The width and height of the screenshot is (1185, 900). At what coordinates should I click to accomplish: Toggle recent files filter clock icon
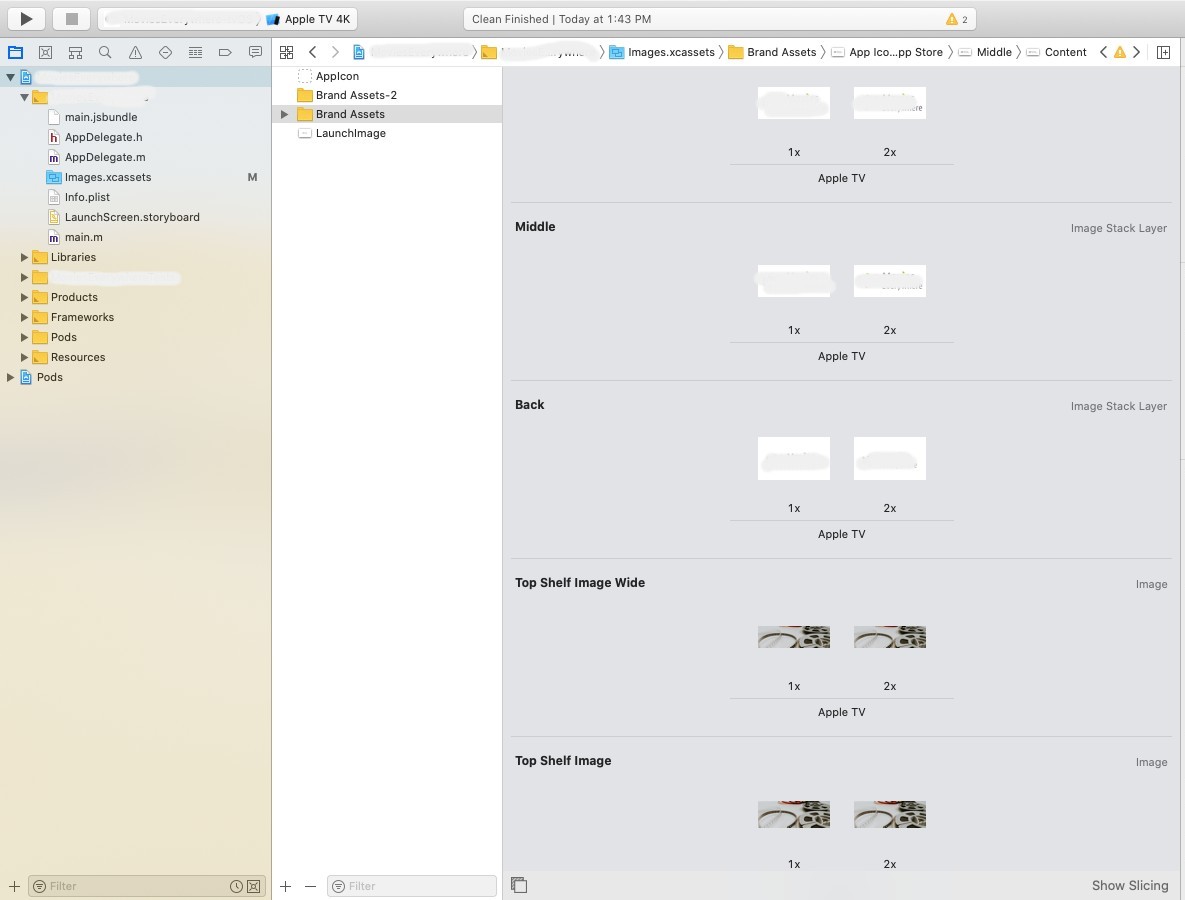click(x=236, y=886)
